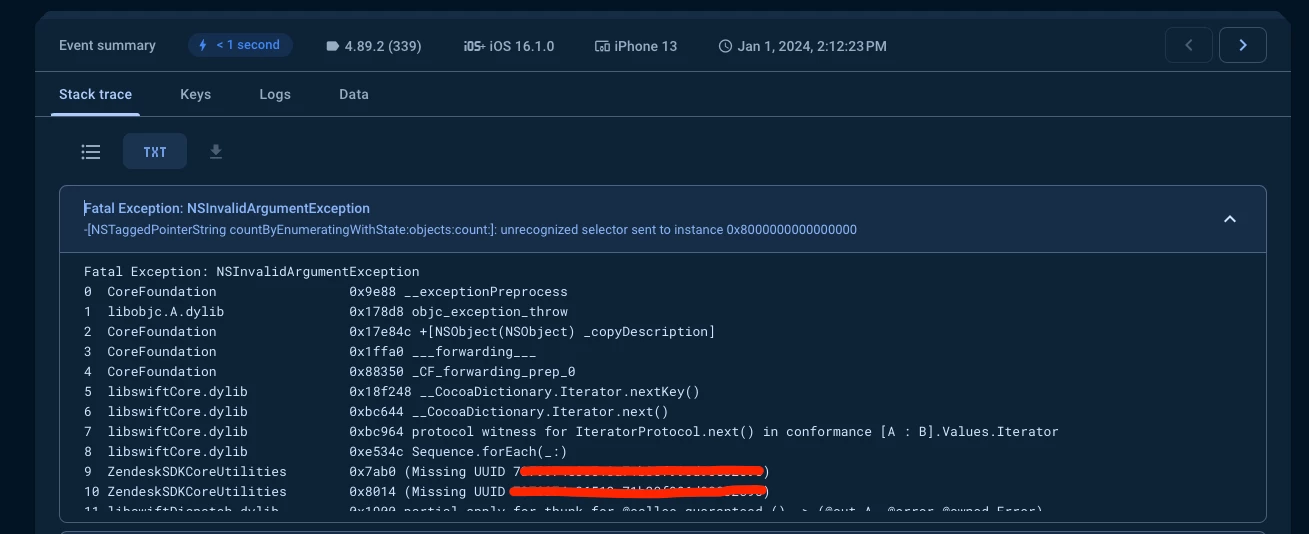This screenshot has width=1309, height=534.
Task: Download the stack trace file icon
Action: 216,152
